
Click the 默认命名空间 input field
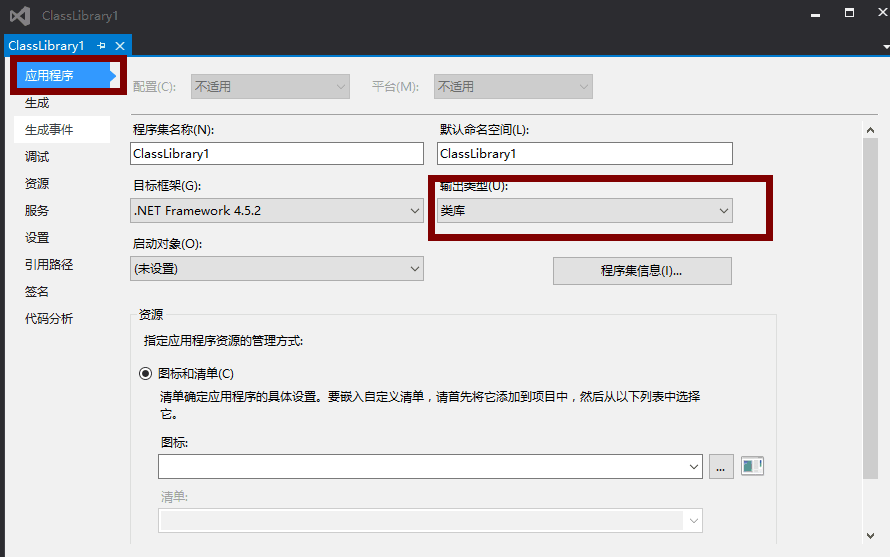pyautogui.click(x=585, y=154)
